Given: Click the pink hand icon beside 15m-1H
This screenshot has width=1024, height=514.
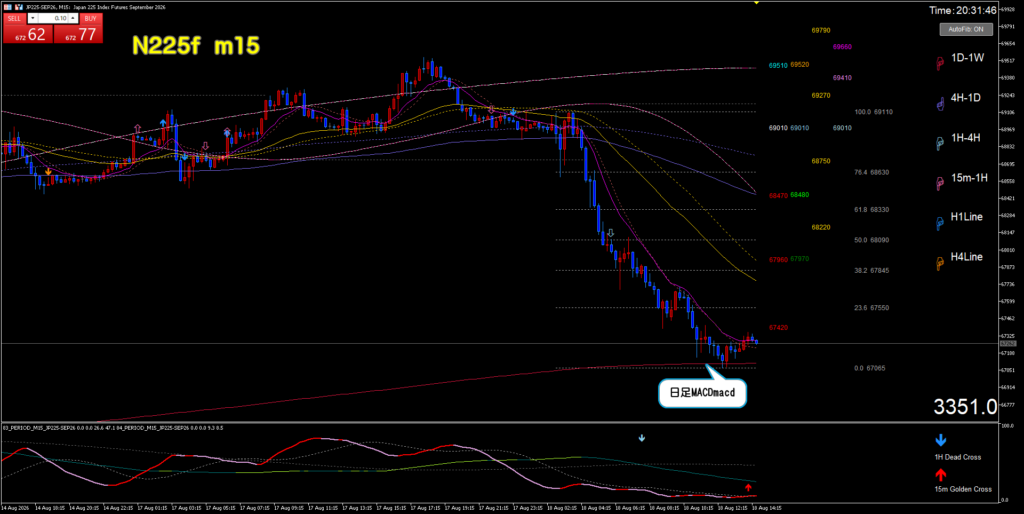Looking at the screenshot, I should (x=940, y=183).
